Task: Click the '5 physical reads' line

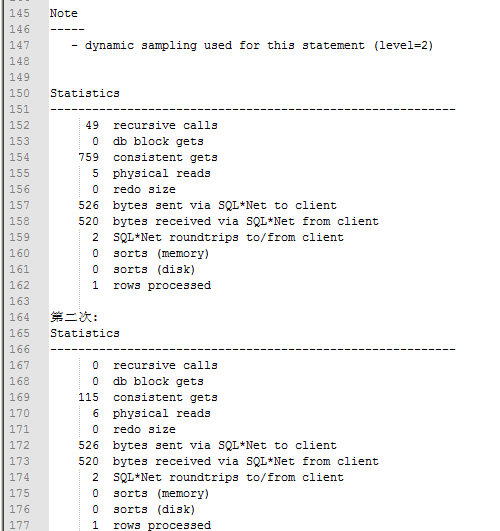Action: (151, 173)
